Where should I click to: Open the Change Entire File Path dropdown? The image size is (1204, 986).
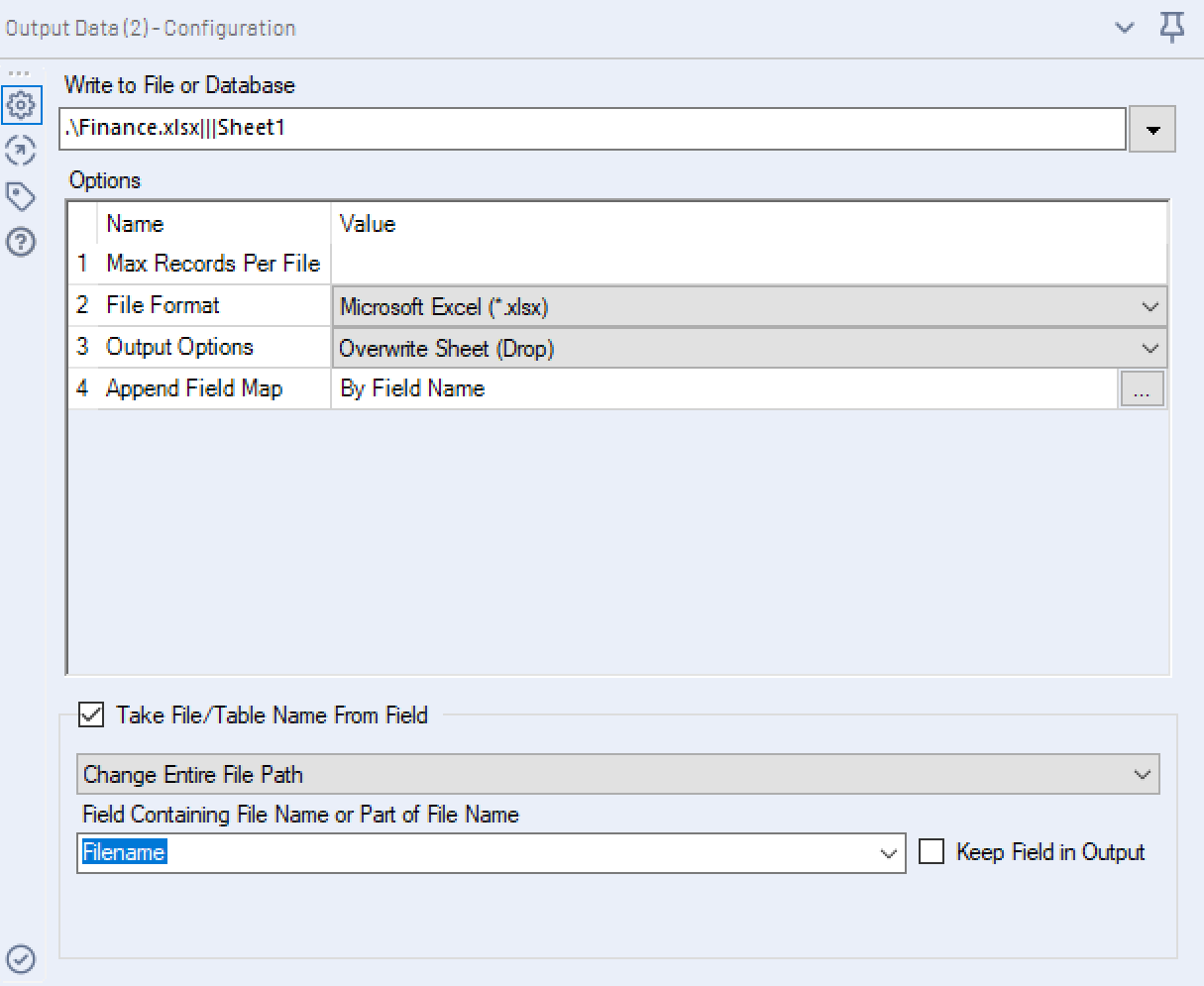coord(1143,775)
